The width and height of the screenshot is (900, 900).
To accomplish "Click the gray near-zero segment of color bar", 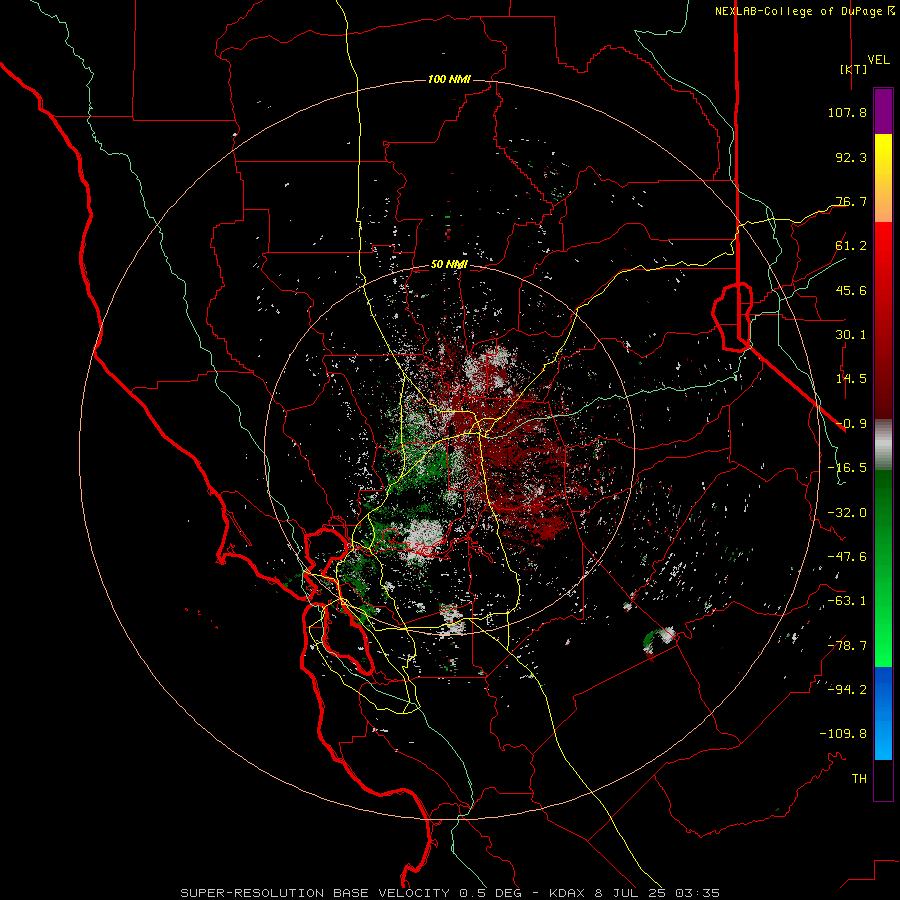I will 883,444.
